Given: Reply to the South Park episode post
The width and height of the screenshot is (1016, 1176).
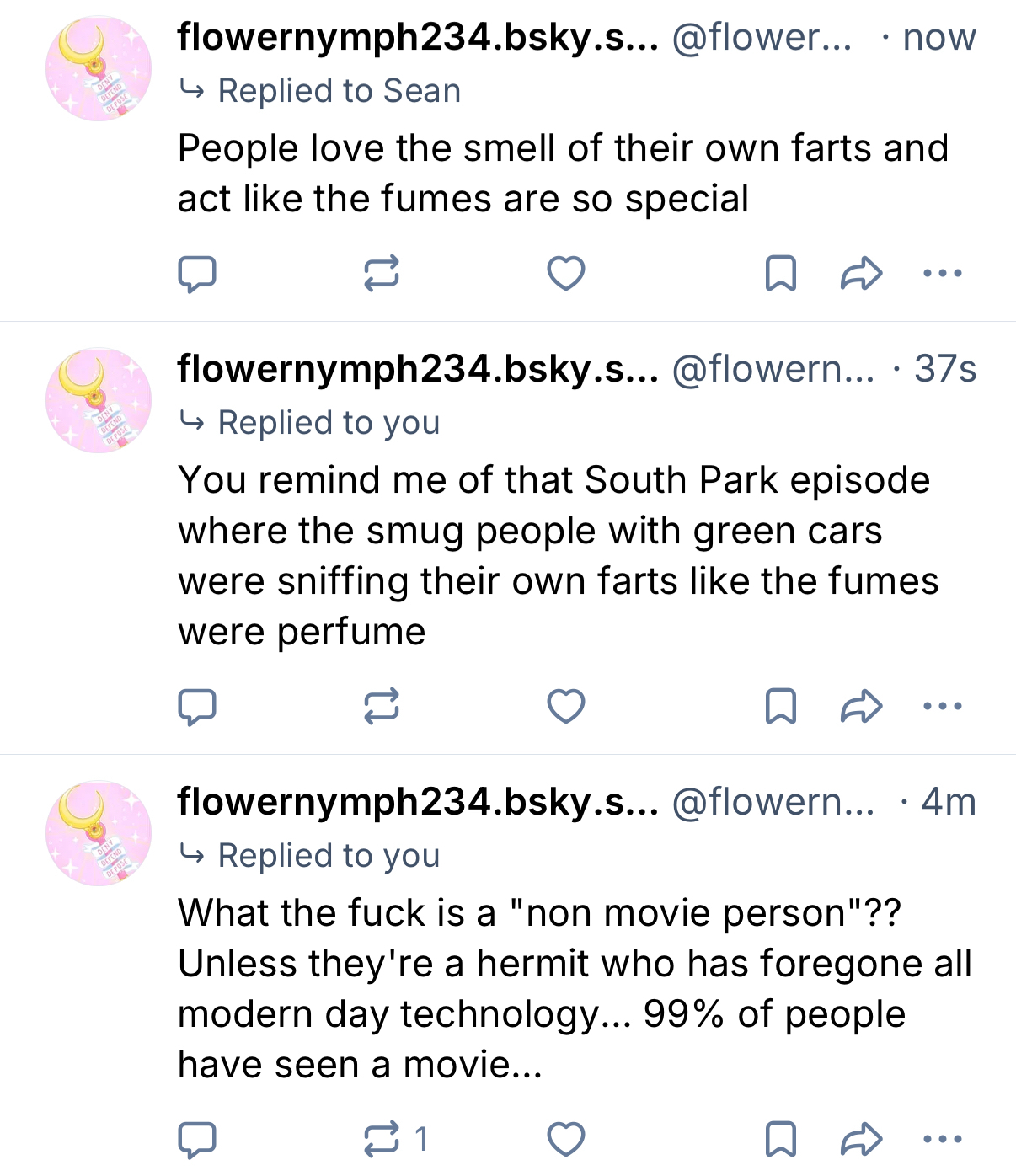Looking at the screenshot, I should tap(197, 706).
